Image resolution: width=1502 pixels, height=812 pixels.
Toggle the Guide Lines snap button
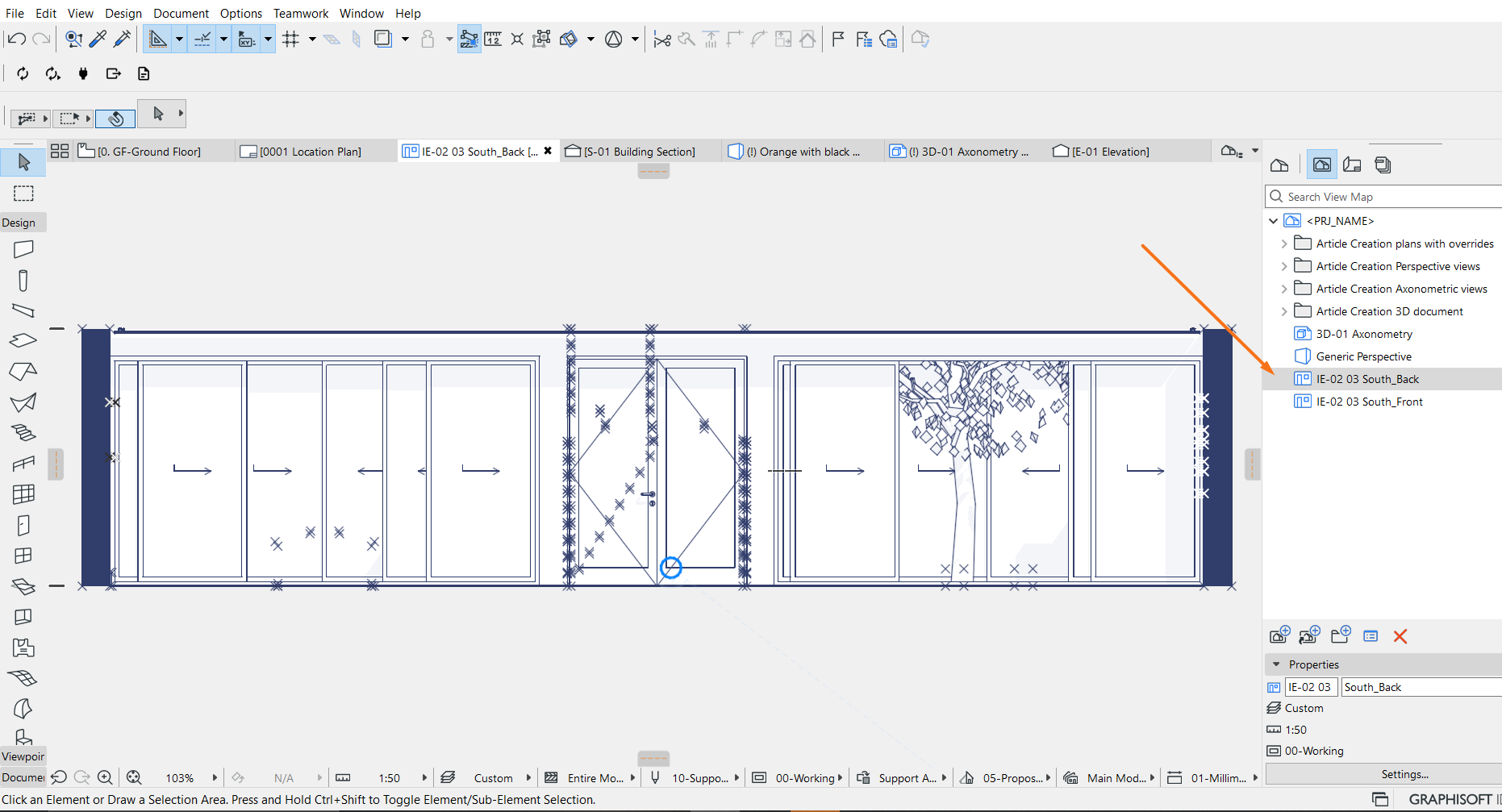(158, 39)
